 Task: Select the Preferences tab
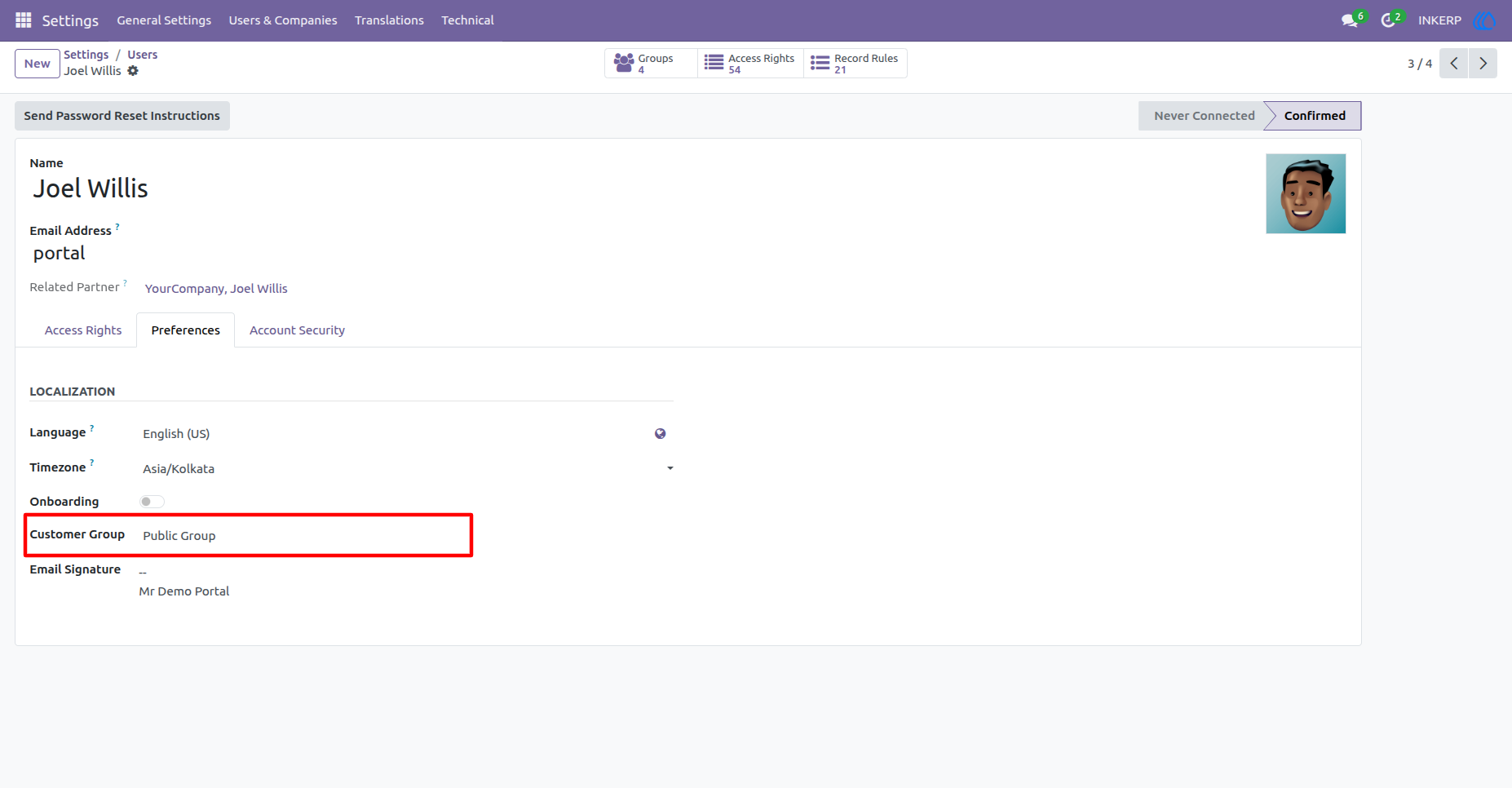click(x=186, y=330)
